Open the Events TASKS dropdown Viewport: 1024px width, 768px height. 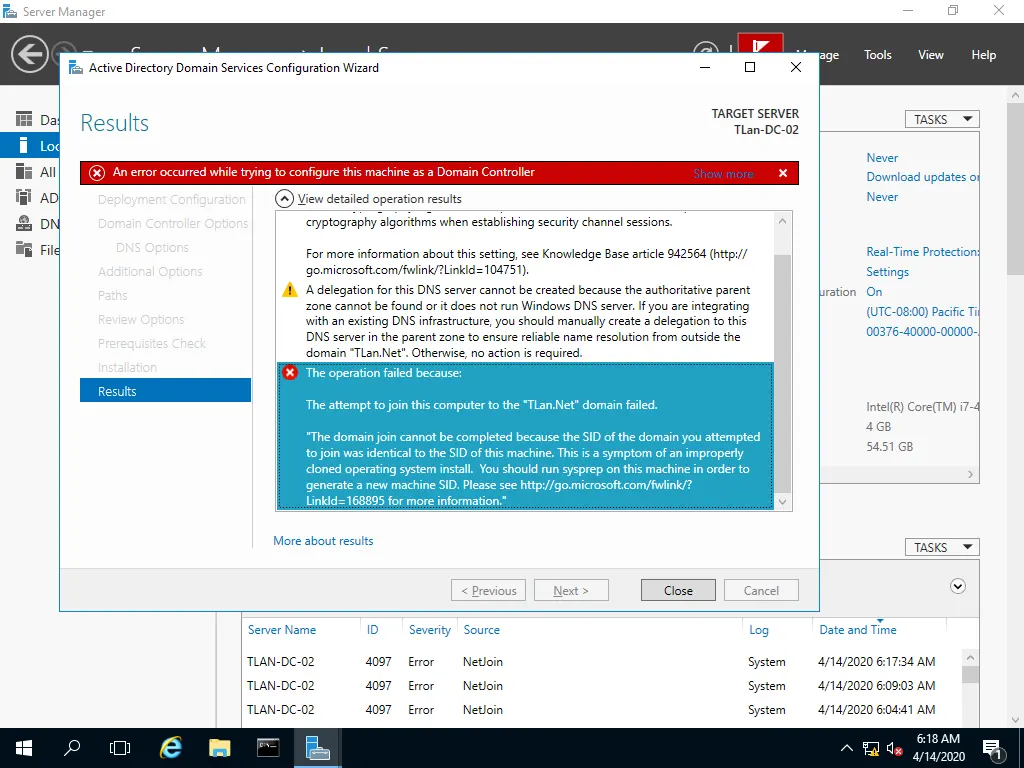point(942,547)
